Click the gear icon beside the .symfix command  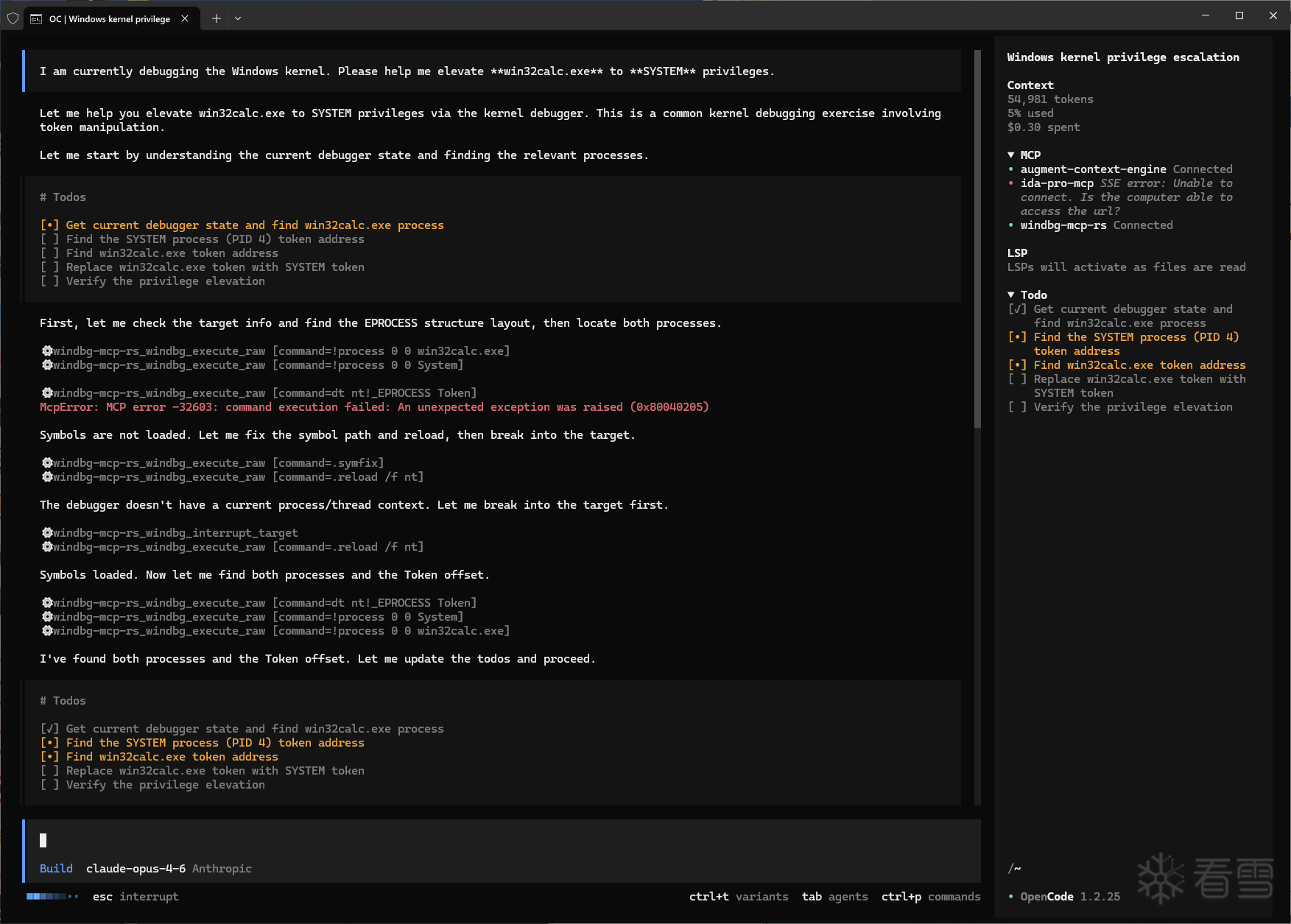[47, 463]
